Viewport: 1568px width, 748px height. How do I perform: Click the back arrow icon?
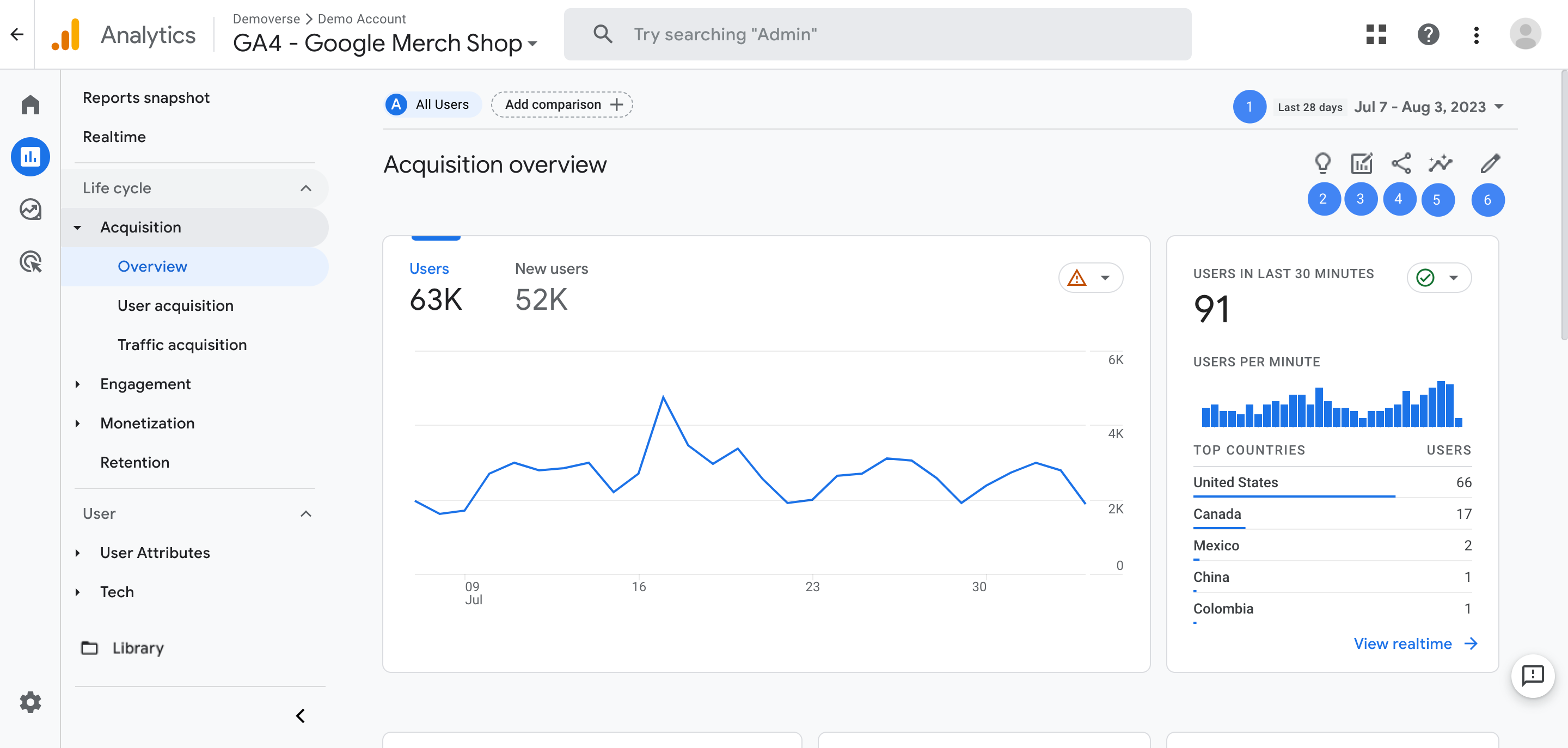(x=17, y=34)
